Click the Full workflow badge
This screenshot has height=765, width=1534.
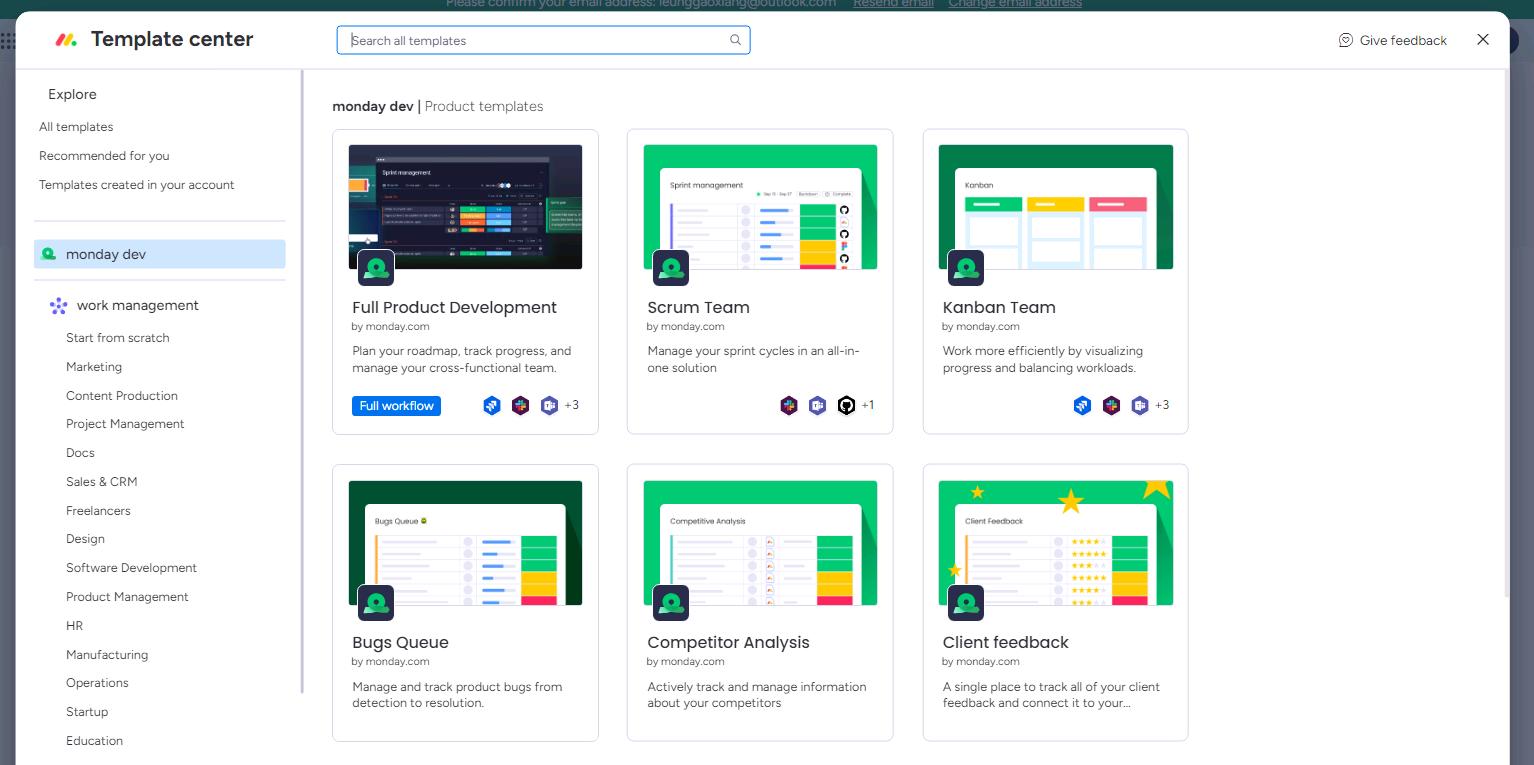tap(396, 406)
